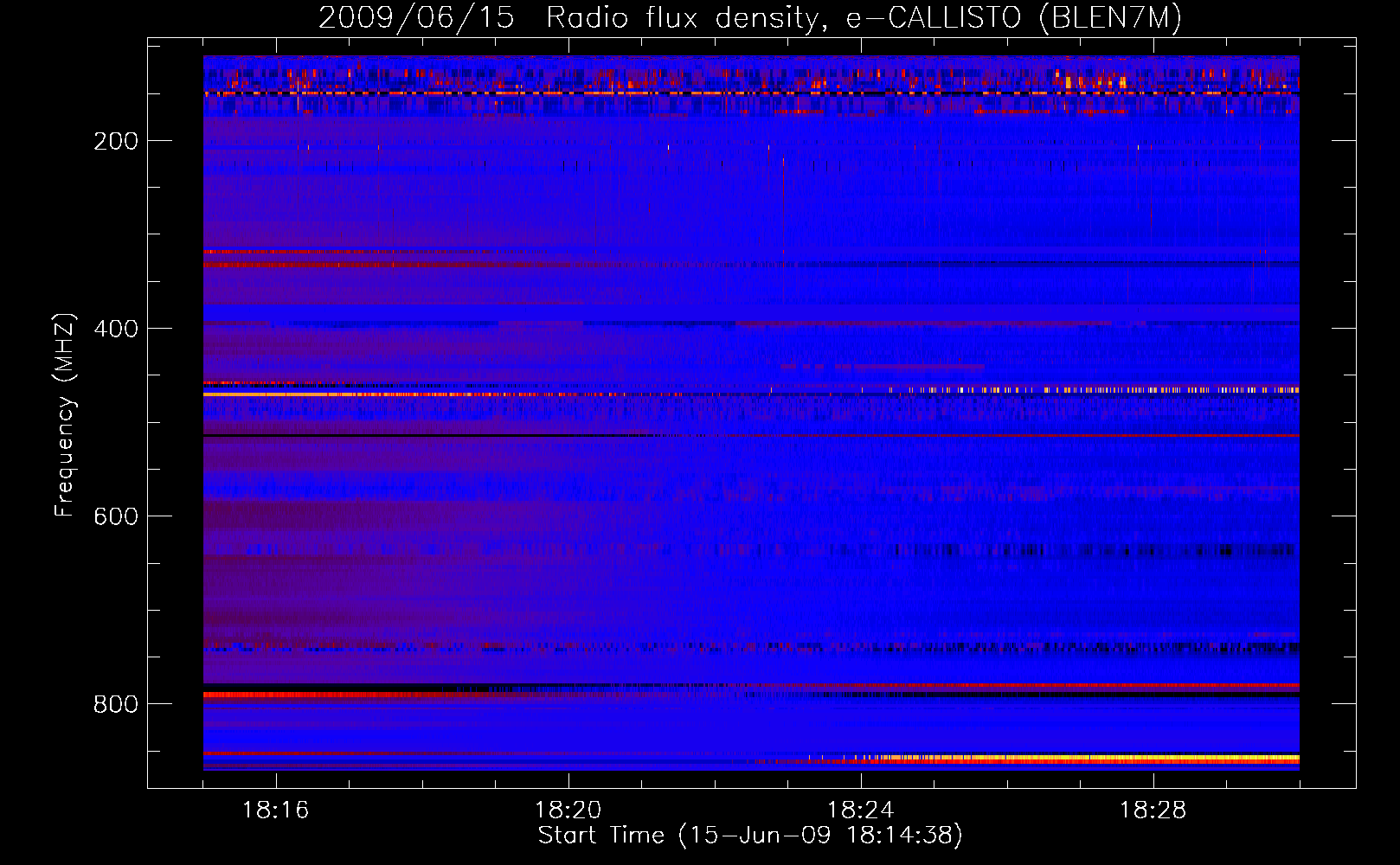Click the 18:20 time tick label
Screen dimensions: 1400x865
(568, 811)
